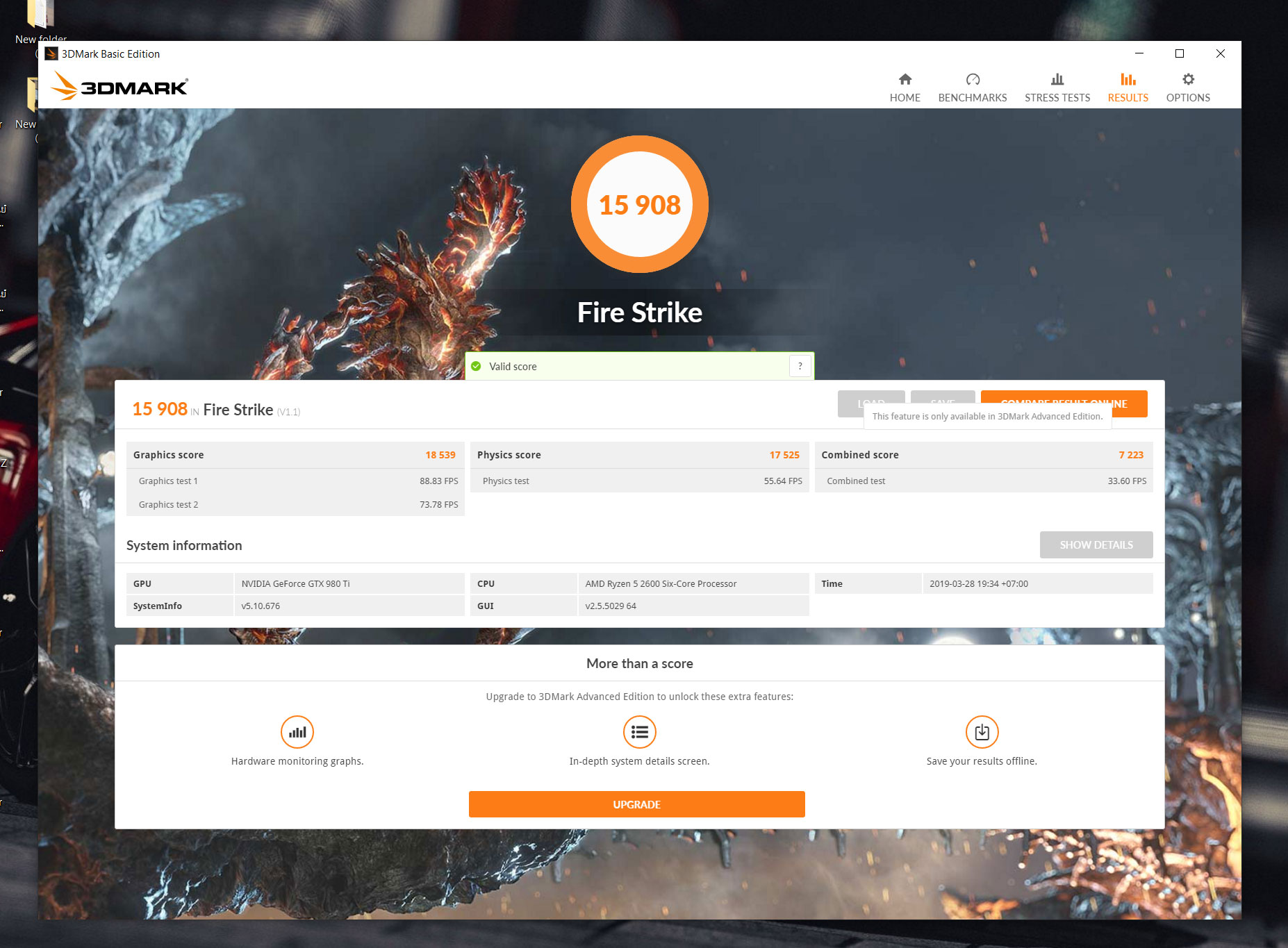Click the green valid score checkmark
Screen dimensions: 1288x948
click(x=476, y=366)
